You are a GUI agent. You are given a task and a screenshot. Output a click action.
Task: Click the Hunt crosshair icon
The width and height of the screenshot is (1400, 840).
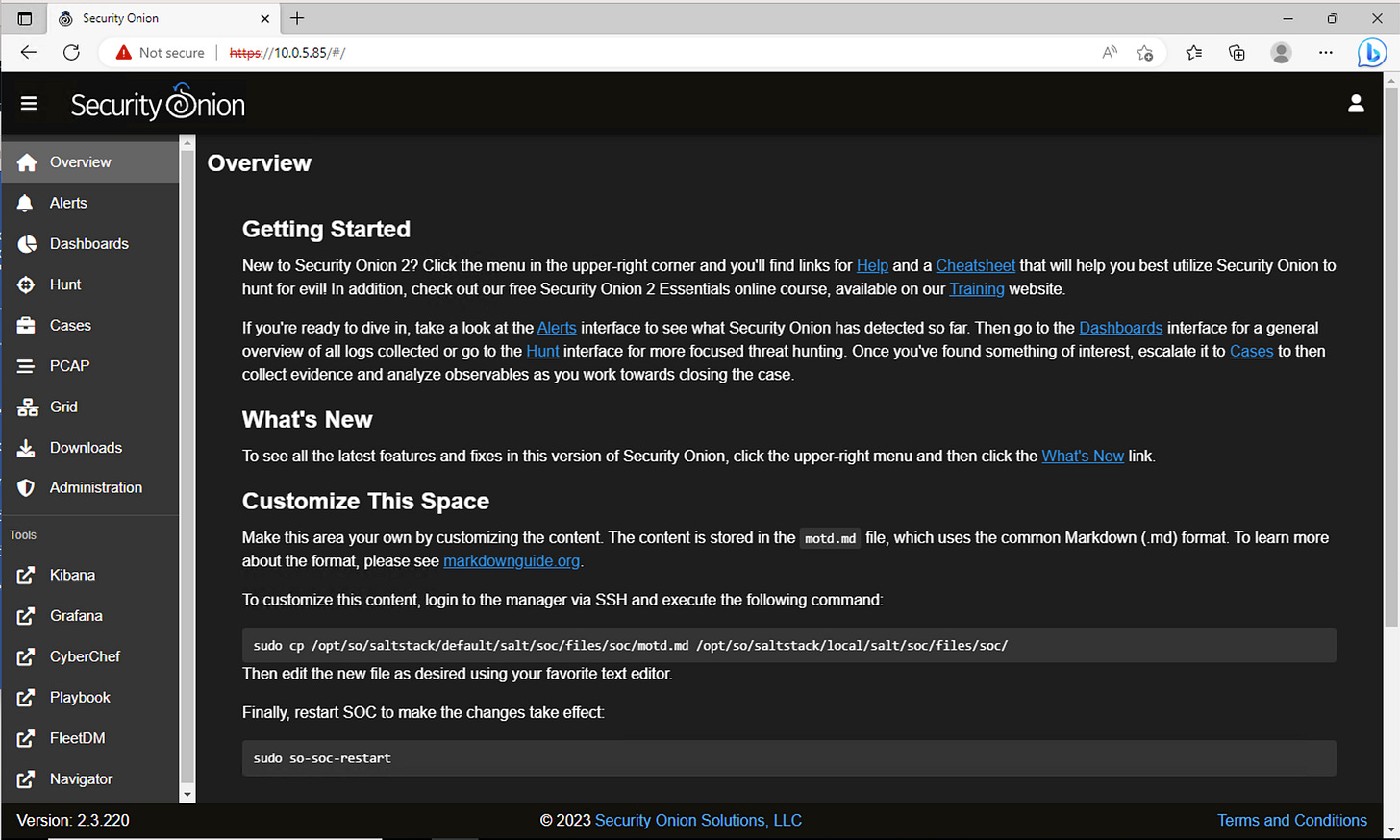[27, 284]
